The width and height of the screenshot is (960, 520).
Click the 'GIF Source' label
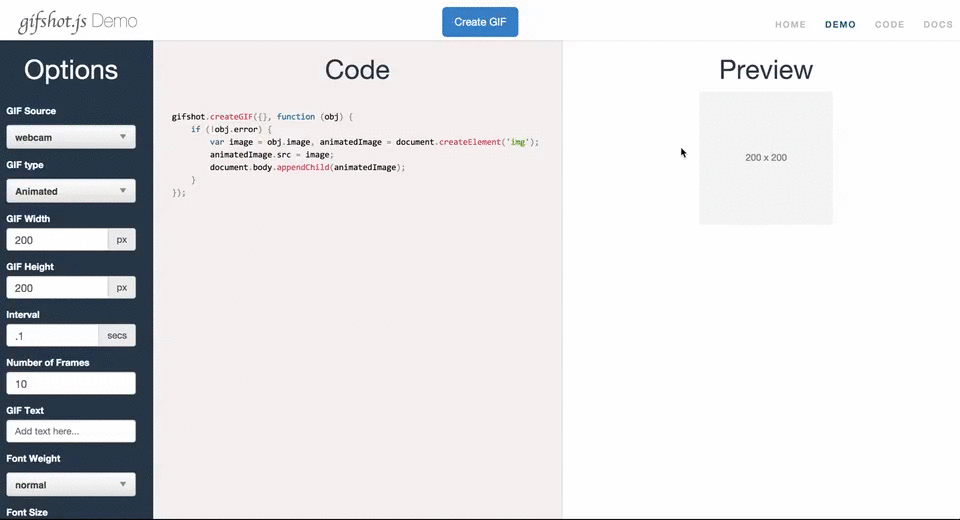click(31, 111)
